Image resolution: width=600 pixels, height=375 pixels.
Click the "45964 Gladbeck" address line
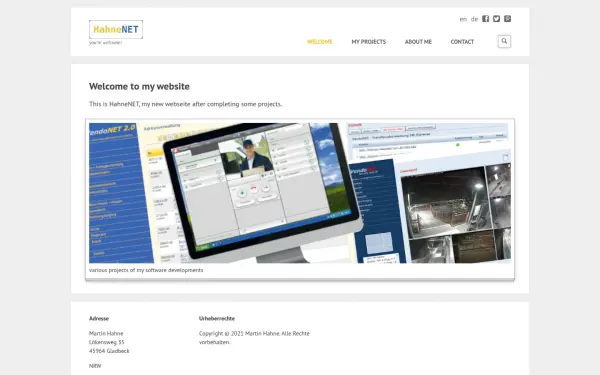click(x=109, y=351)
